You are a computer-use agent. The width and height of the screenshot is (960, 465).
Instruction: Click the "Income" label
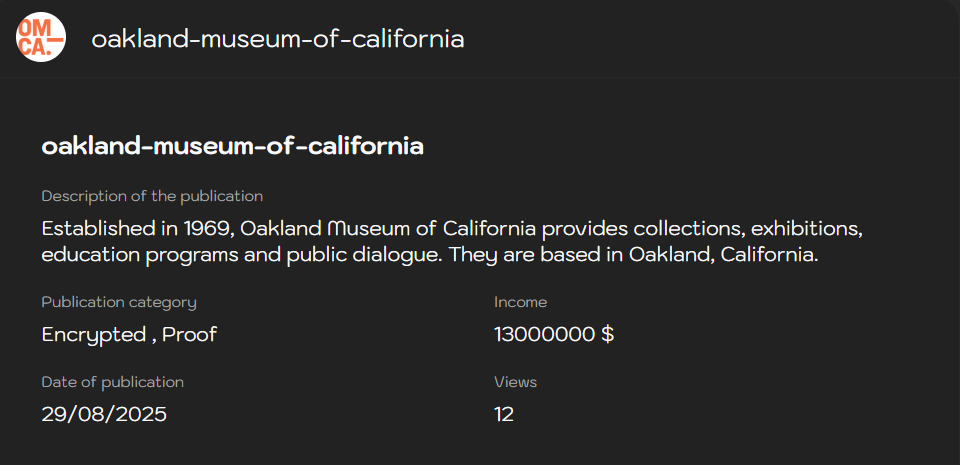[x=520, y=302]
